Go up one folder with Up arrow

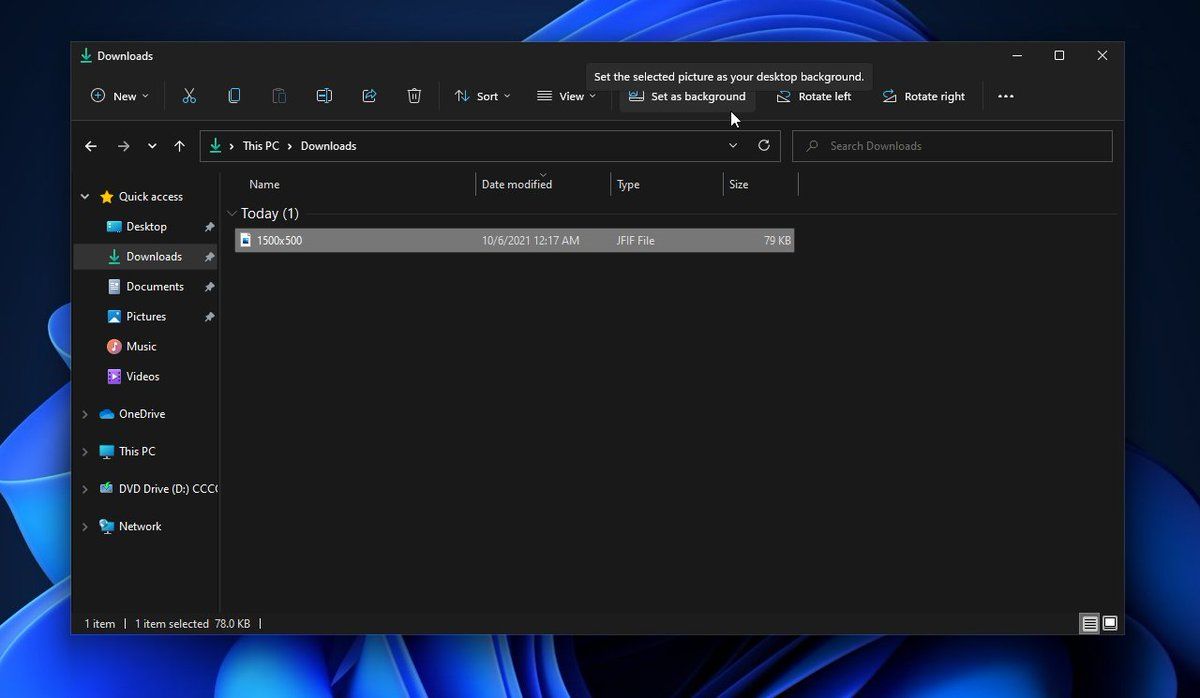[x=180, y=146]
